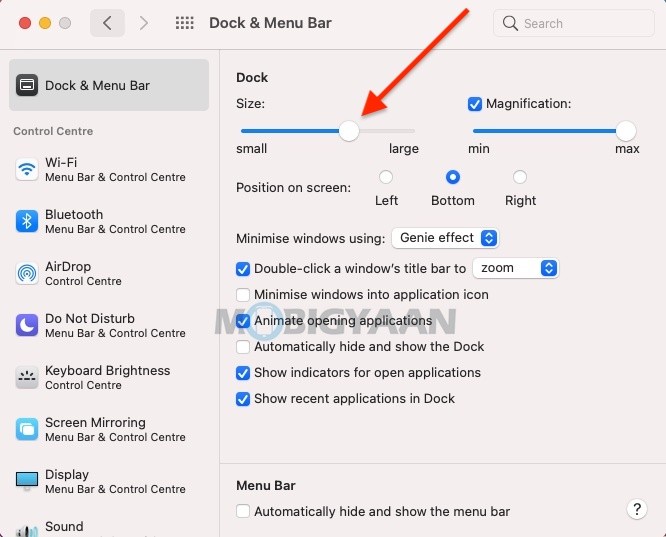666x537 pixels.
Task: Toggle Show recent applications in Dock
Action: coord(243,399)
